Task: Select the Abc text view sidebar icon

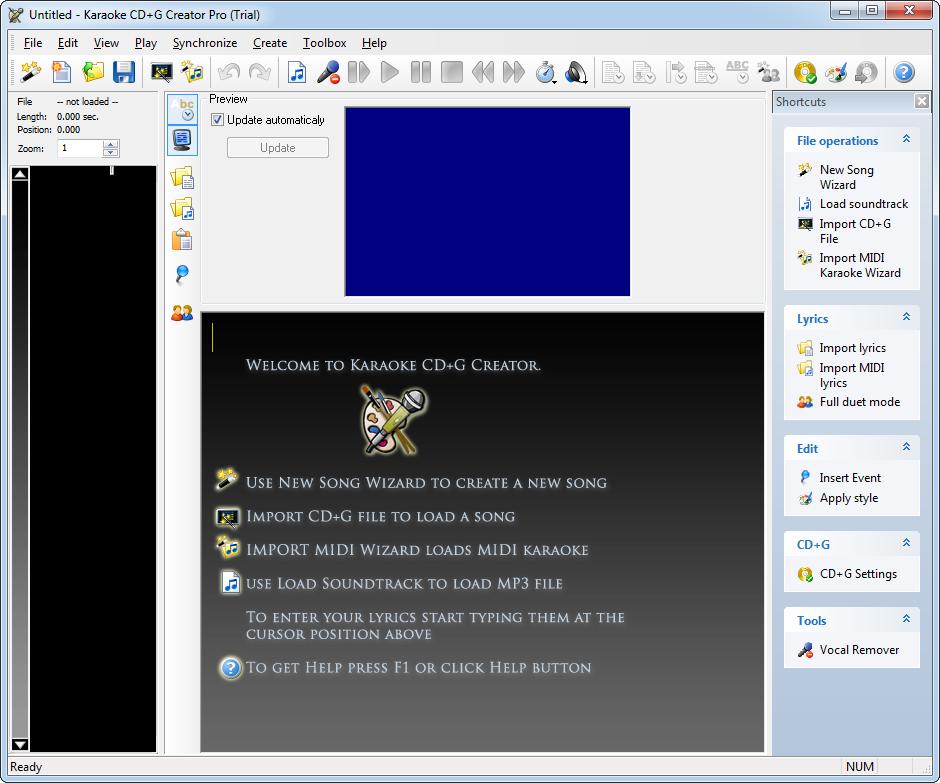Action: click(182, 109)
